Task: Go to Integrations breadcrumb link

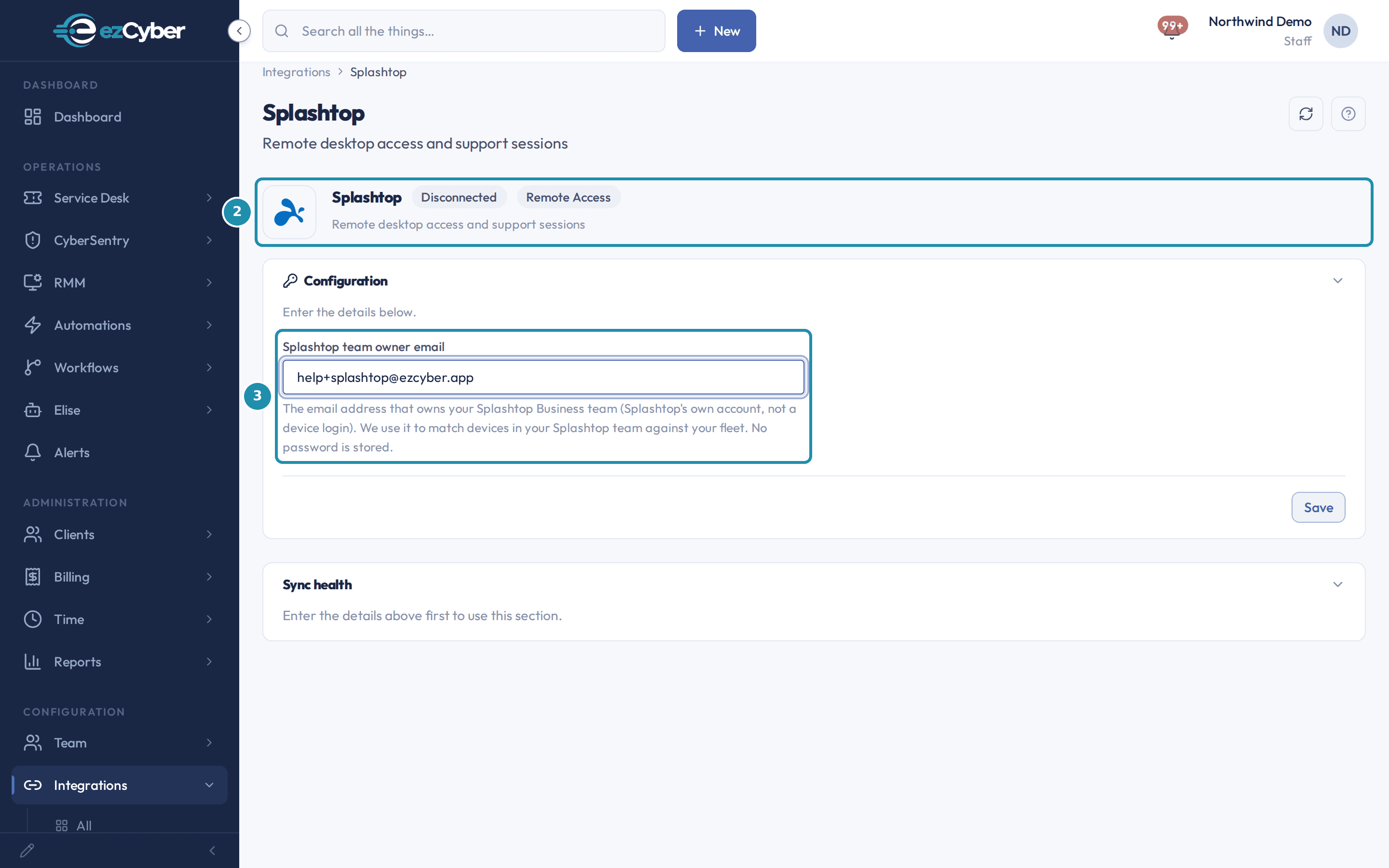Action: (296, 72)
